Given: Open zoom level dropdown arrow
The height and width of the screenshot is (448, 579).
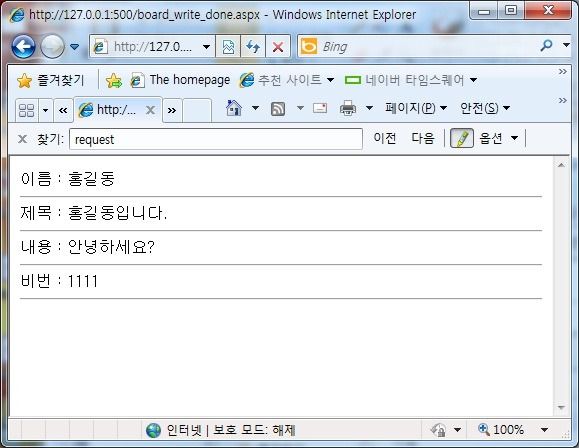Looking at the screenshot, I should (x=544, y=430).
